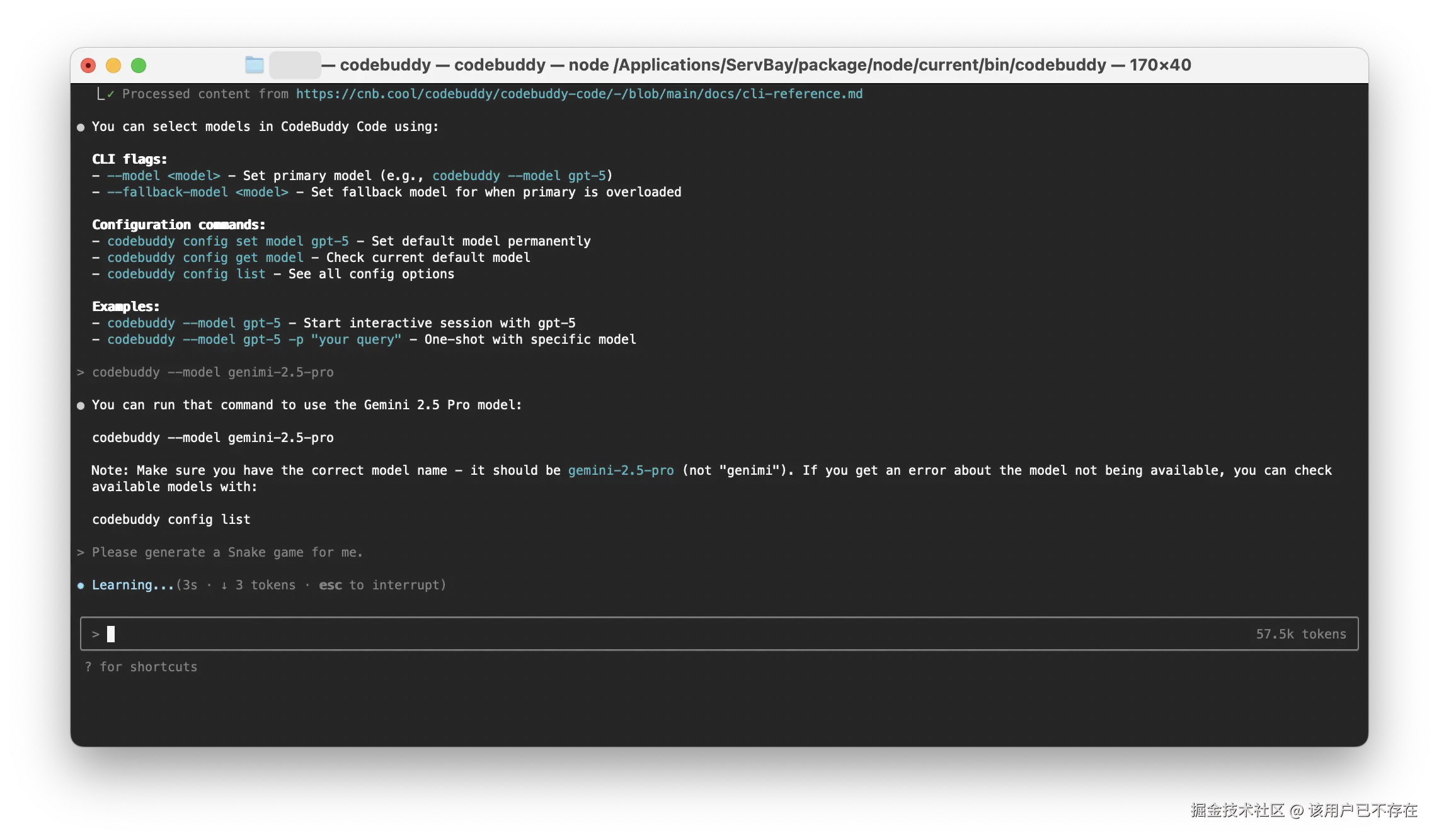1439x840 pixels.
Task: Click the bullet before 'You can select models'
Action: [x=81, y=127]
